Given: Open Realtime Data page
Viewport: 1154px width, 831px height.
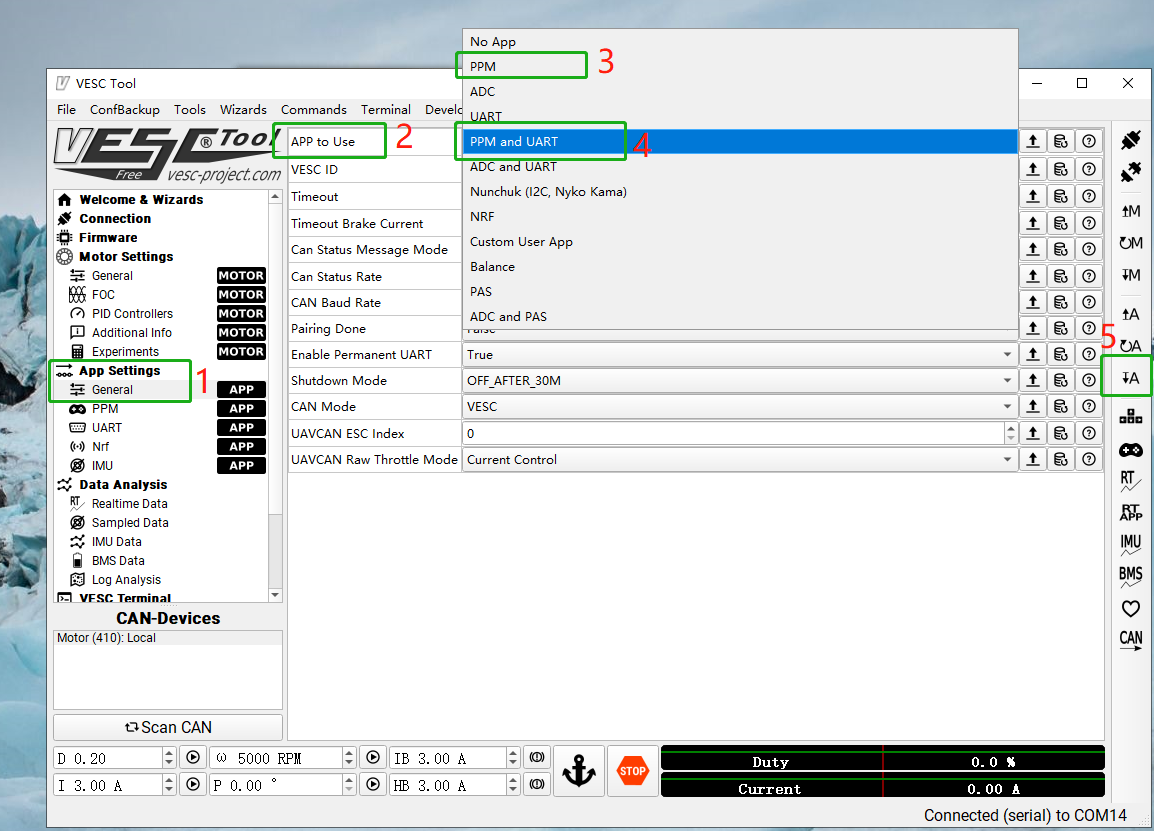Looking at the screenshot, I should (x=130, y=503).
